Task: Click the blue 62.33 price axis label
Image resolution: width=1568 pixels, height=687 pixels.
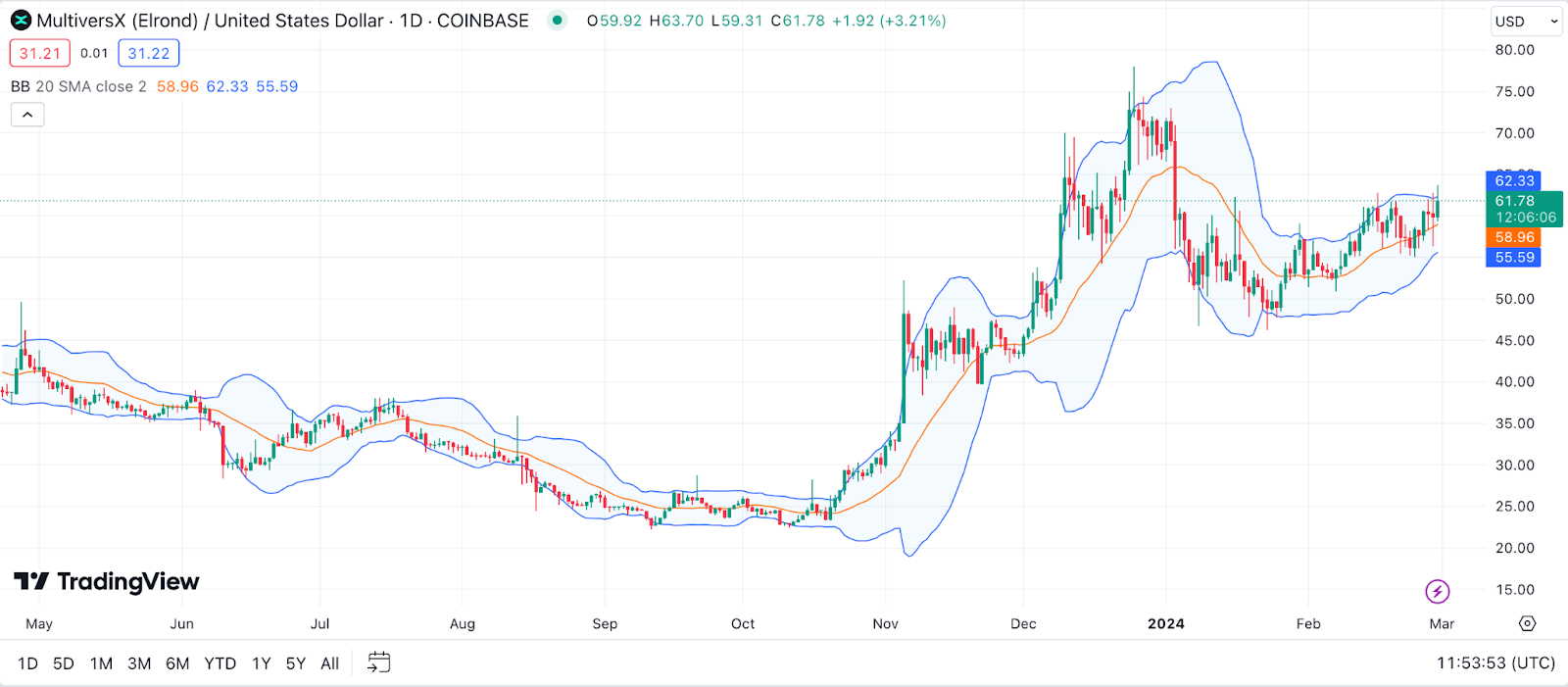Action: point(1514,181)
